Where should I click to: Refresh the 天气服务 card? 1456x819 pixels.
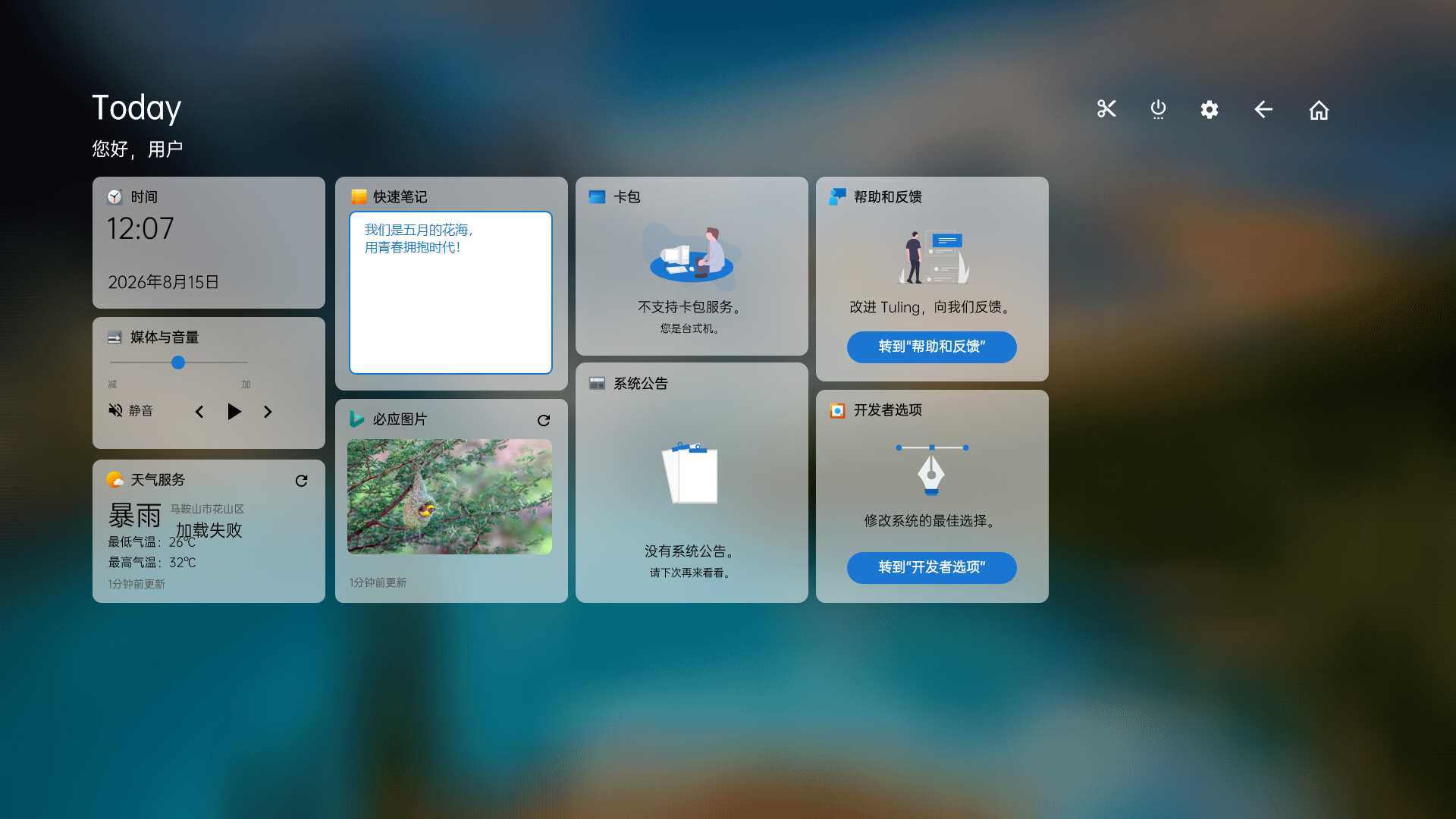(301, 481)
